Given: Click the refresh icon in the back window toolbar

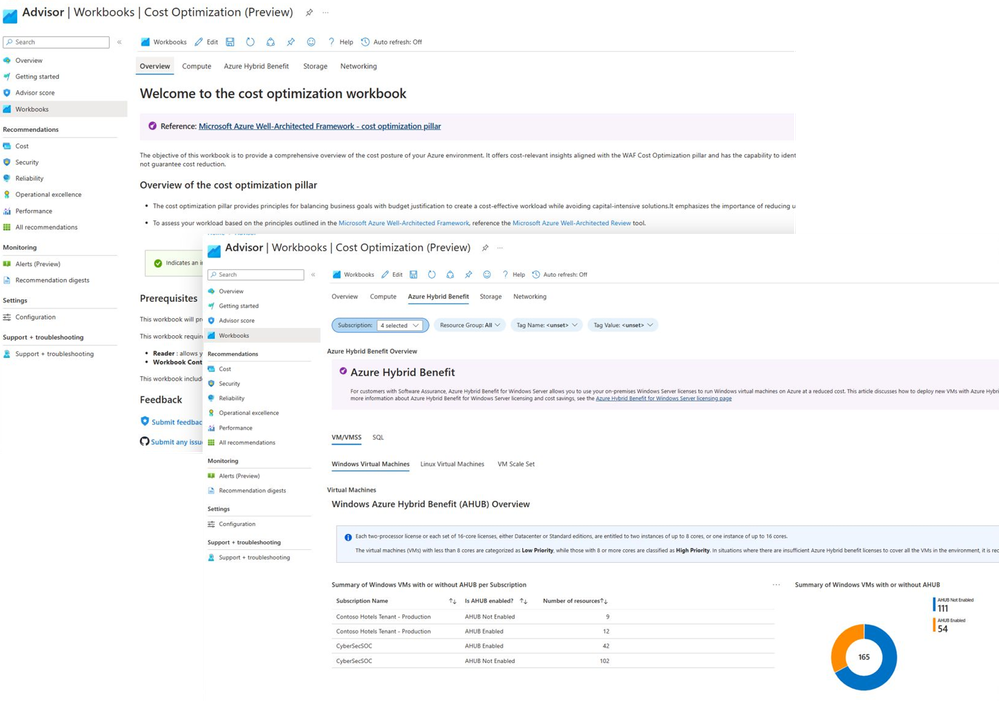Looking at the screenshot, I should tap(250, 42).
